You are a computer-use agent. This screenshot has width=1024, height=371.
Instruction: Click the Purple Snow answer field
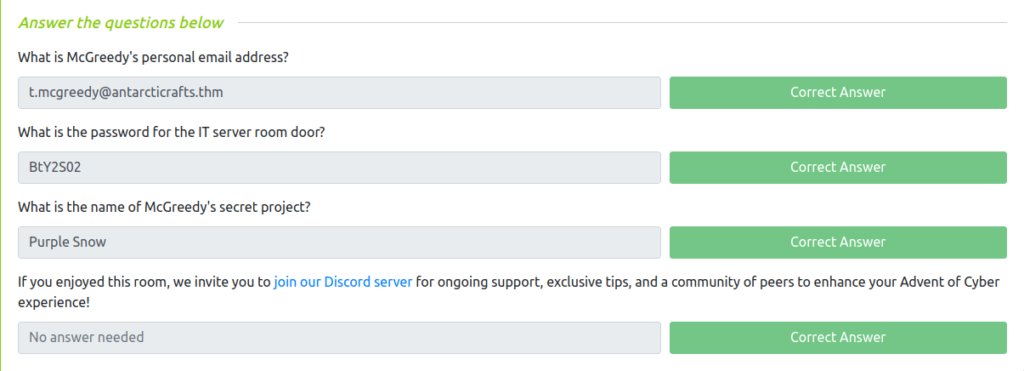339,242
